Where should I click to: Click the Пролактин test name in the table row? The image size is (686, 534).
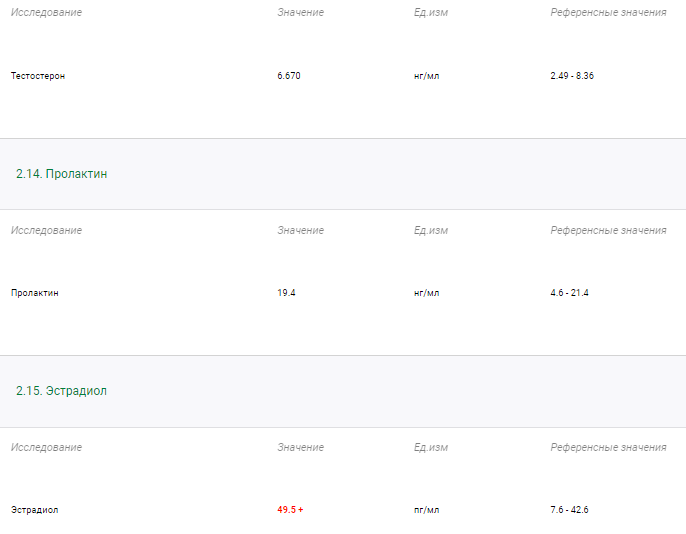35,293
